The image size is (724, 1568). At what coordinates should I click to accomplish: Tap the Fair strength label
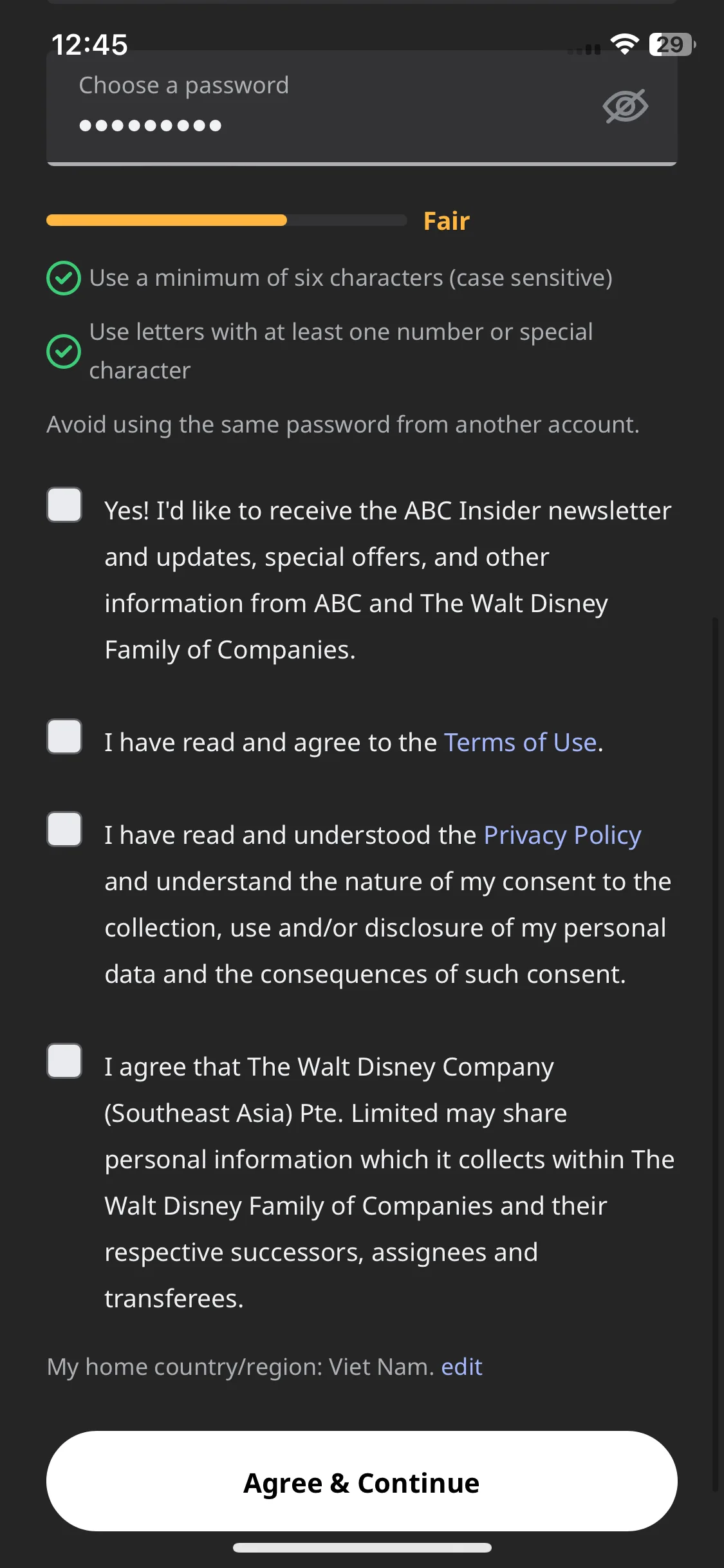coord(447,221)
